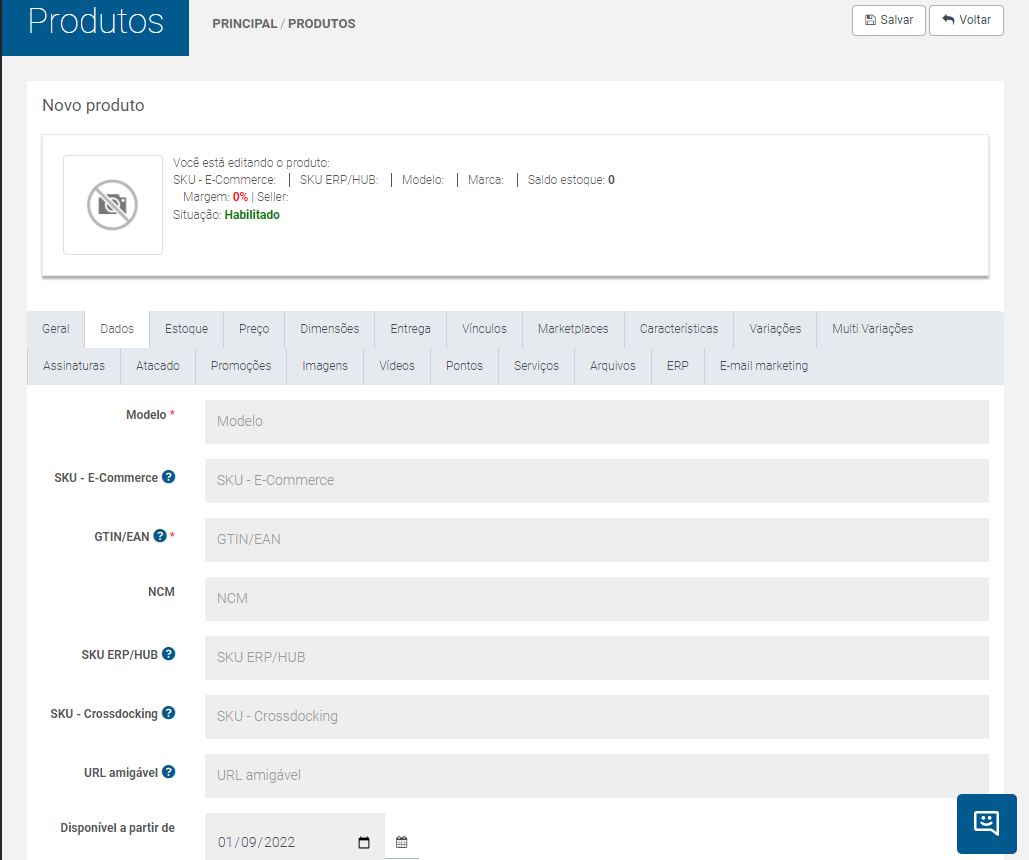Focus the GTIN/EAN input field

point(597,540)
